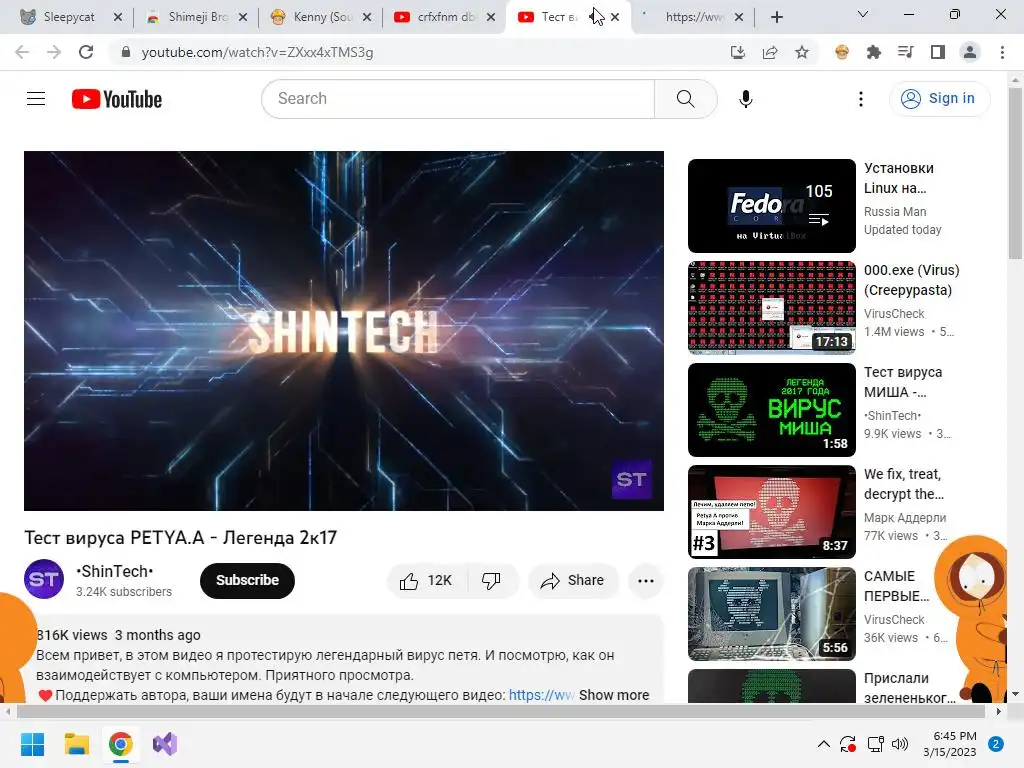Switch to the Sleepycat tab
This screenshot has width=1024, height=768.
[x=68, y=17]
